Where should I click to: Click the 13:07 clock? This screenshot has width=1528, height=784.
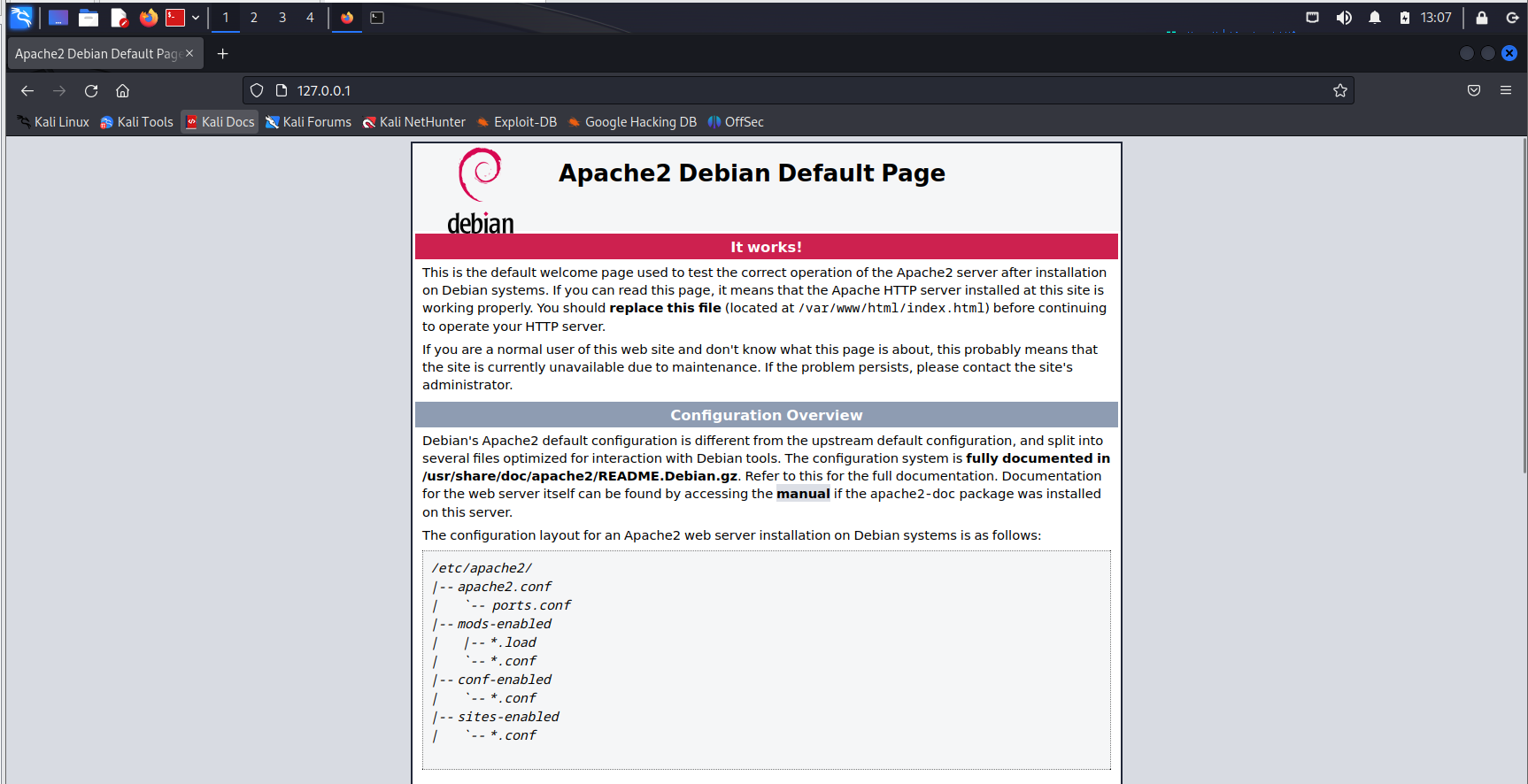(x=1436, y=18)
